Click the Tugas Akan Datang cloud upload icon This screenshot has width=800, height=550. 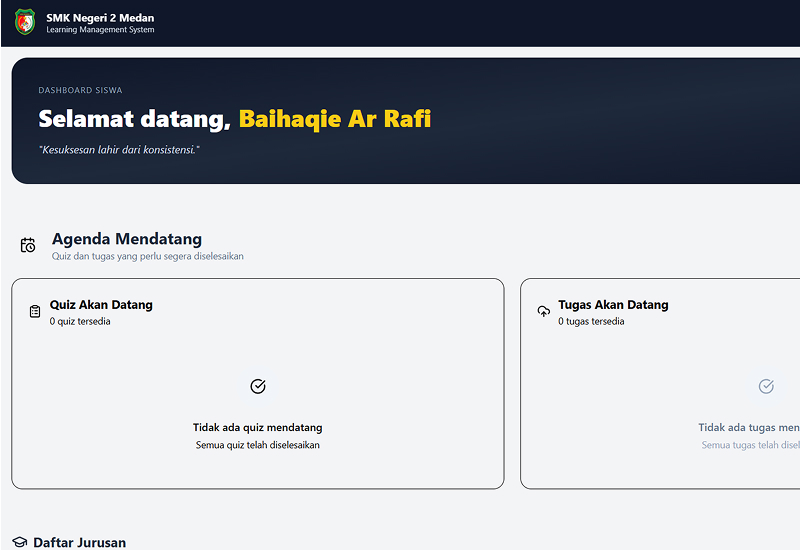pyautogui.click(x=544, y=311)
